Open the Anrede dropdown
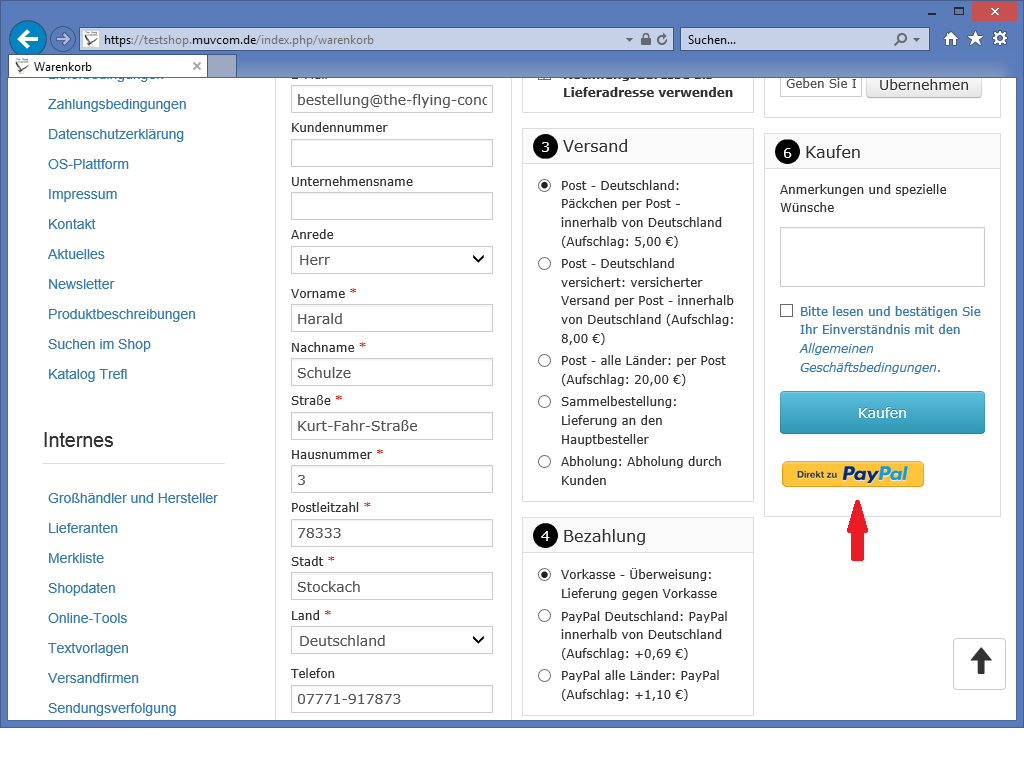Screen dimensions: 1024x768 392,260
